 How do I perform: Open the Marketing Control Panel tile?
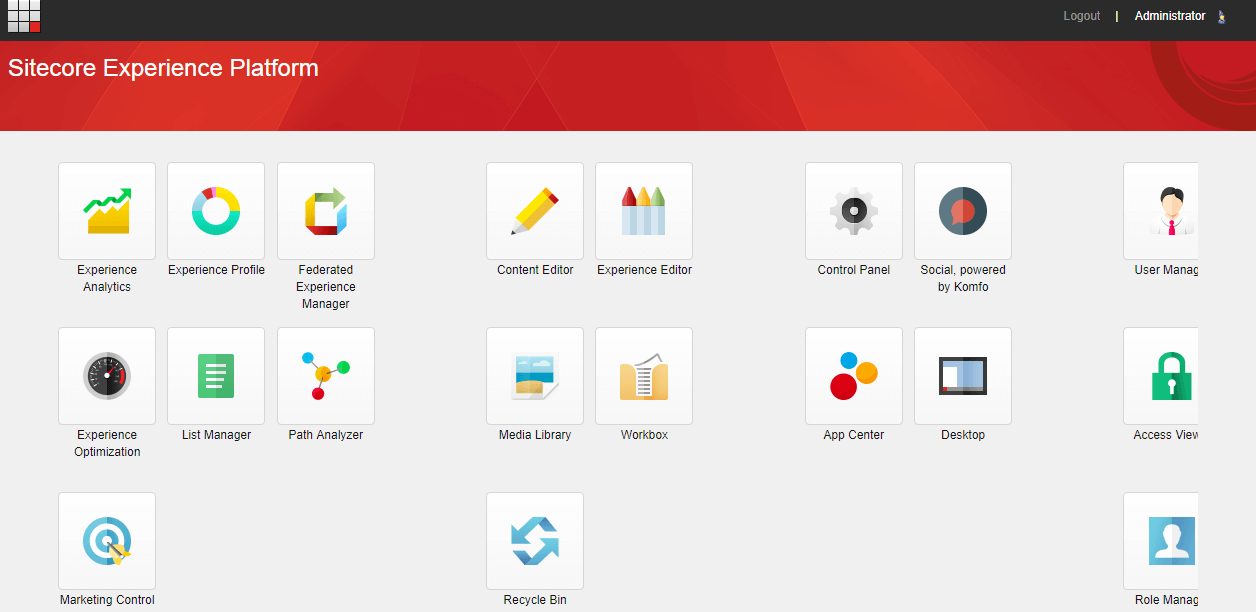point(107,541)
